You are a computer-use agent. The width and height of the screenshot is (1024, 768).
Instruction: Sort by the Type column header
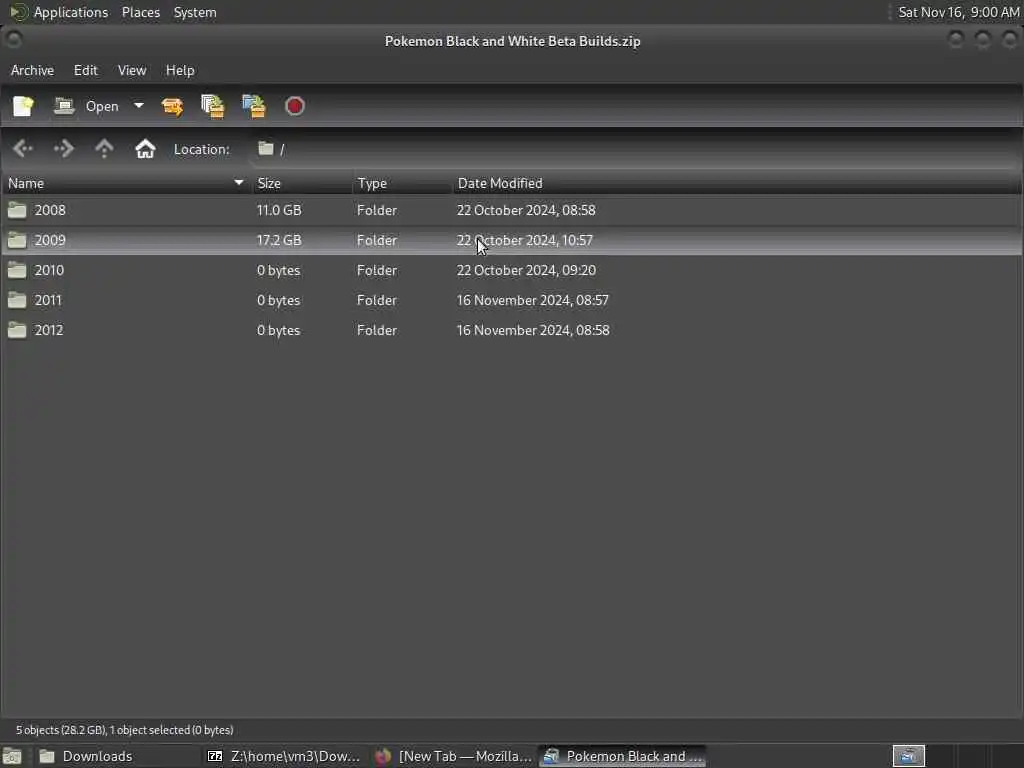402,184
